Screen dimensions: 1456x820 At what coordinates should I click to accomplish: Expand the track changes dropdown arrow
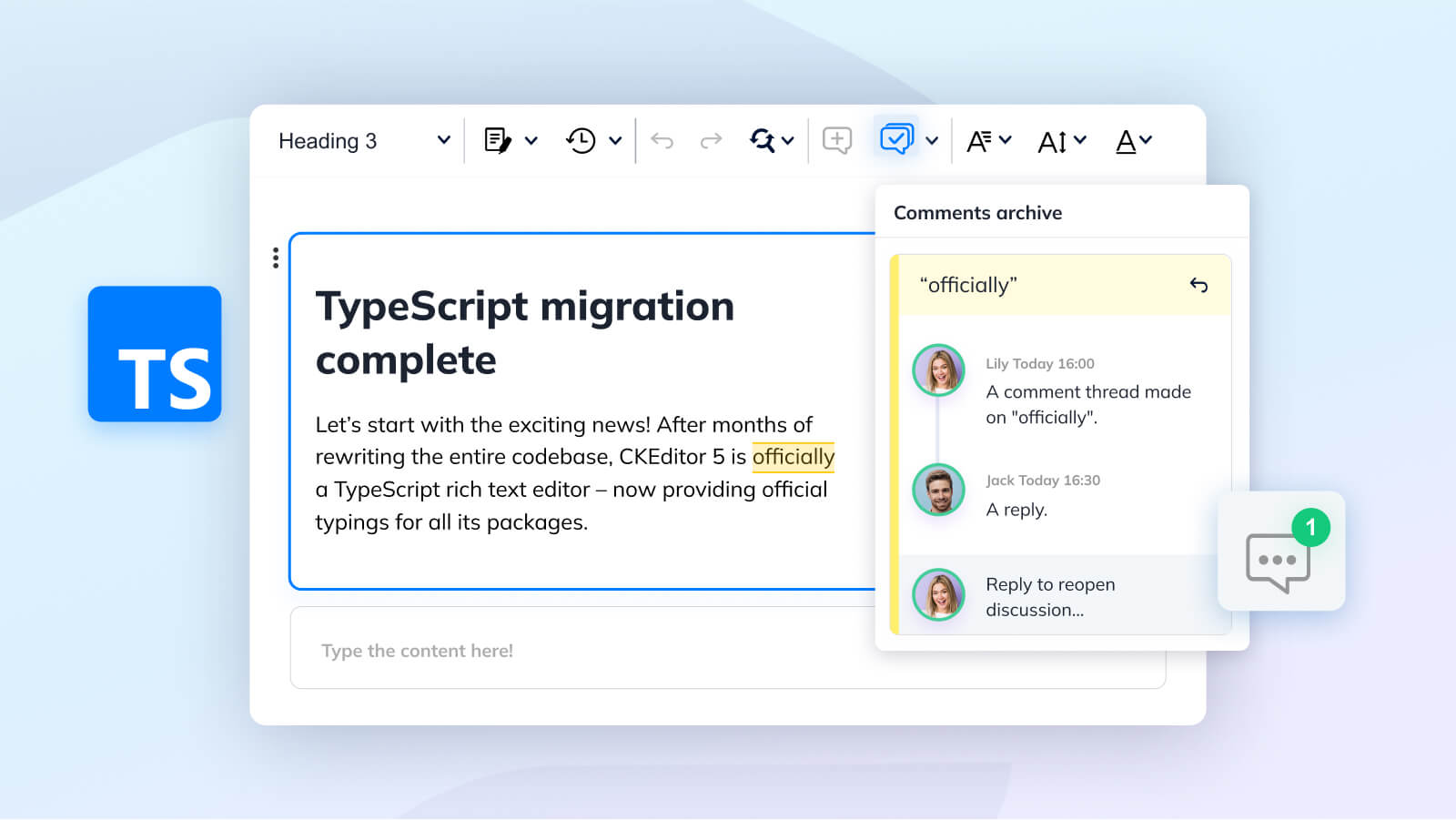point(531,140)
